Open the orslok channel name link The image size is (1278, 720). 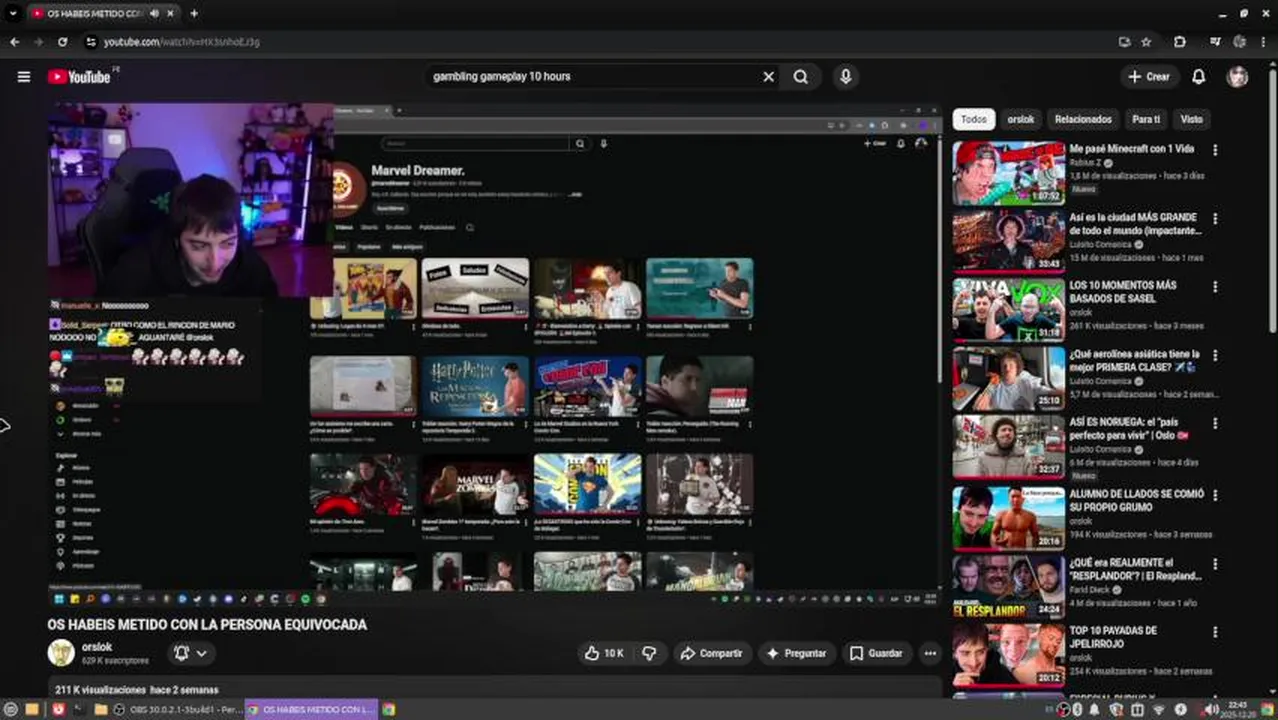click(x=97, y=647)
